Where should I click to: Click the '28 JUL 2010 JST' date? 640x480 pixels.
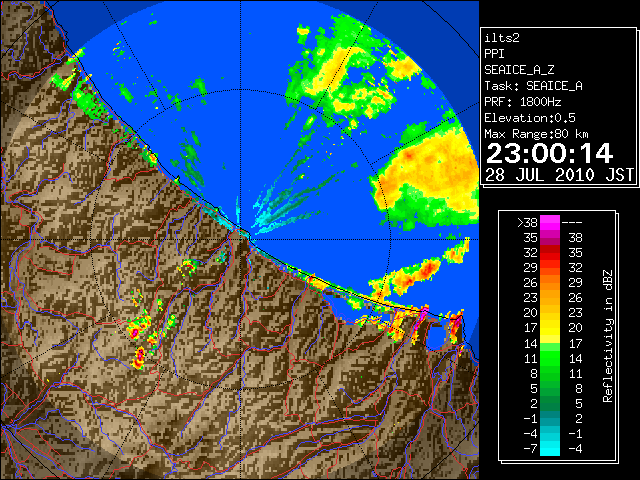[559, 175]
